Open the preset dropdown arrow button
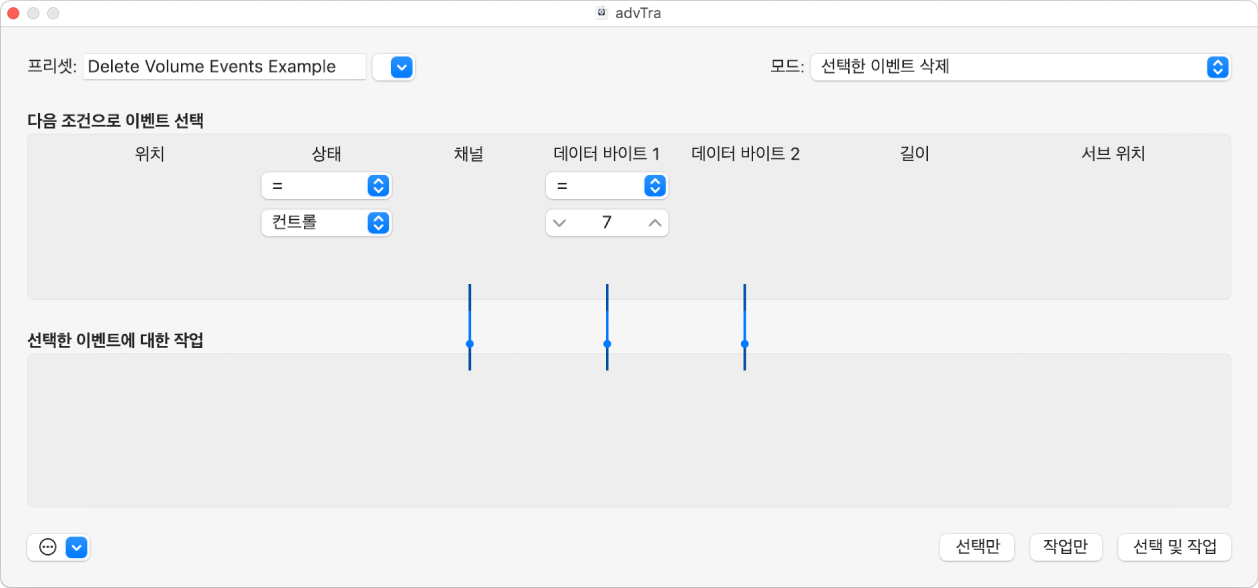1258x588 pixels. [401, 67]
